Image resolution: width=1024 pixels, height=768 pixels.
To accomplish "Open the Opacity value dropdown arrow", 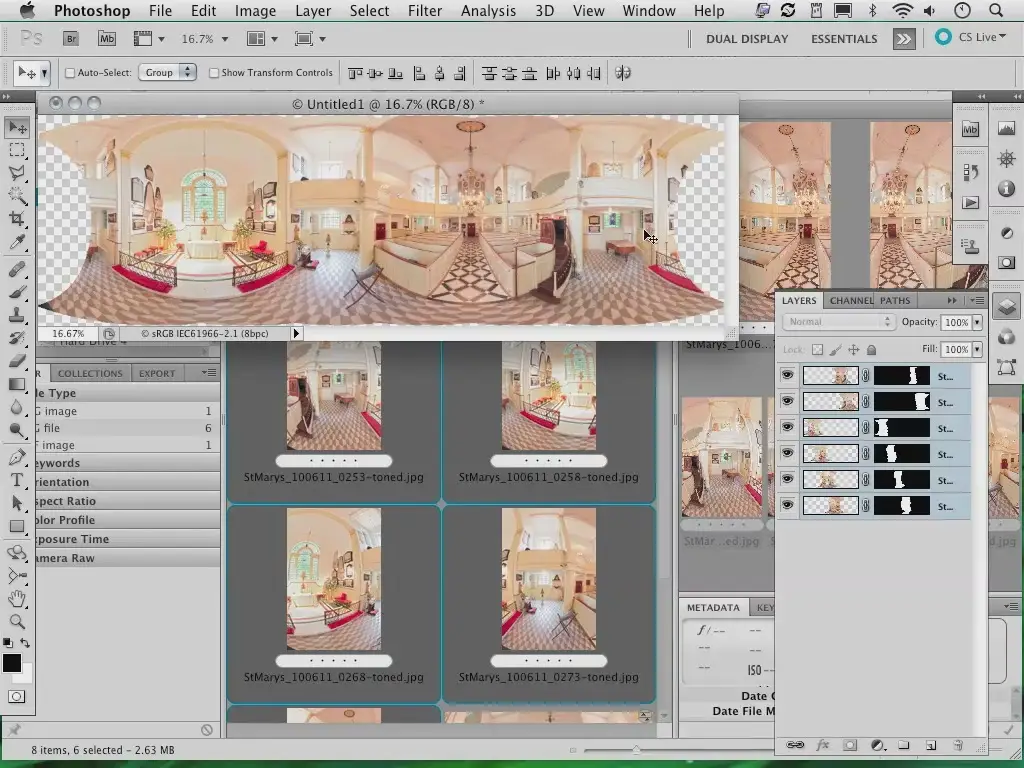I will tap(977, 323).
